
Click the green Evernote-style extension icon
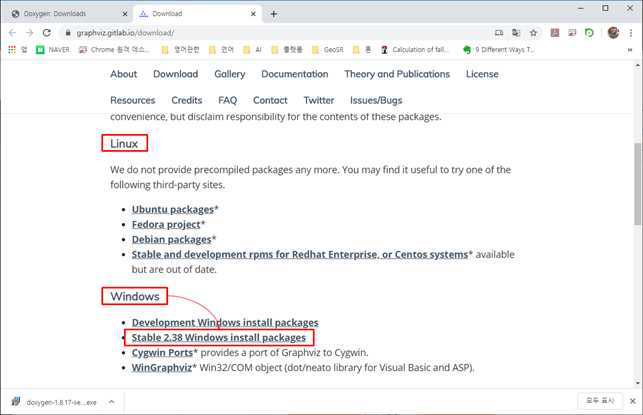pos(589,33)
